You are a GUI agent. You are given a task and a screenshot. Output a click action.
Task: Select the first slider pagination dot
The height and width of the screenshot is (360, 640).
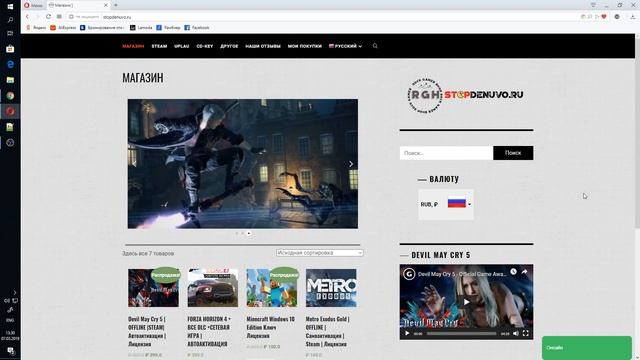(x=237, y=233)
